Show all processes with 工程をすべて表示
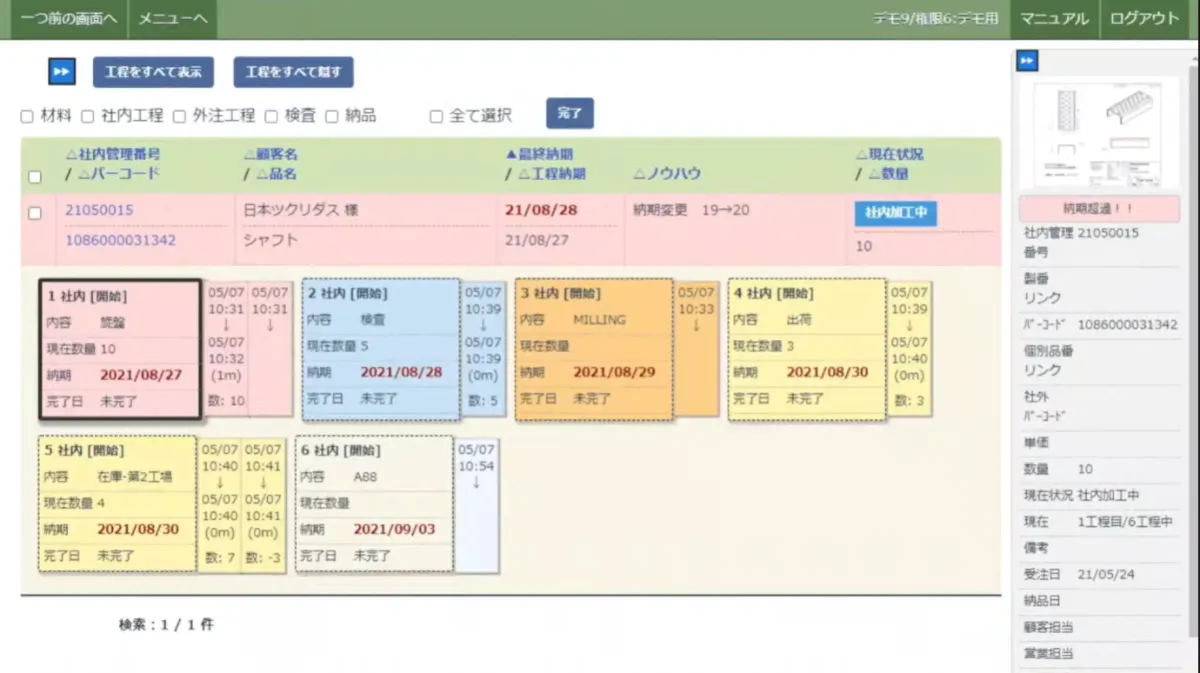The width and height of the screenshot is (1200, 673). pos(153,72)
